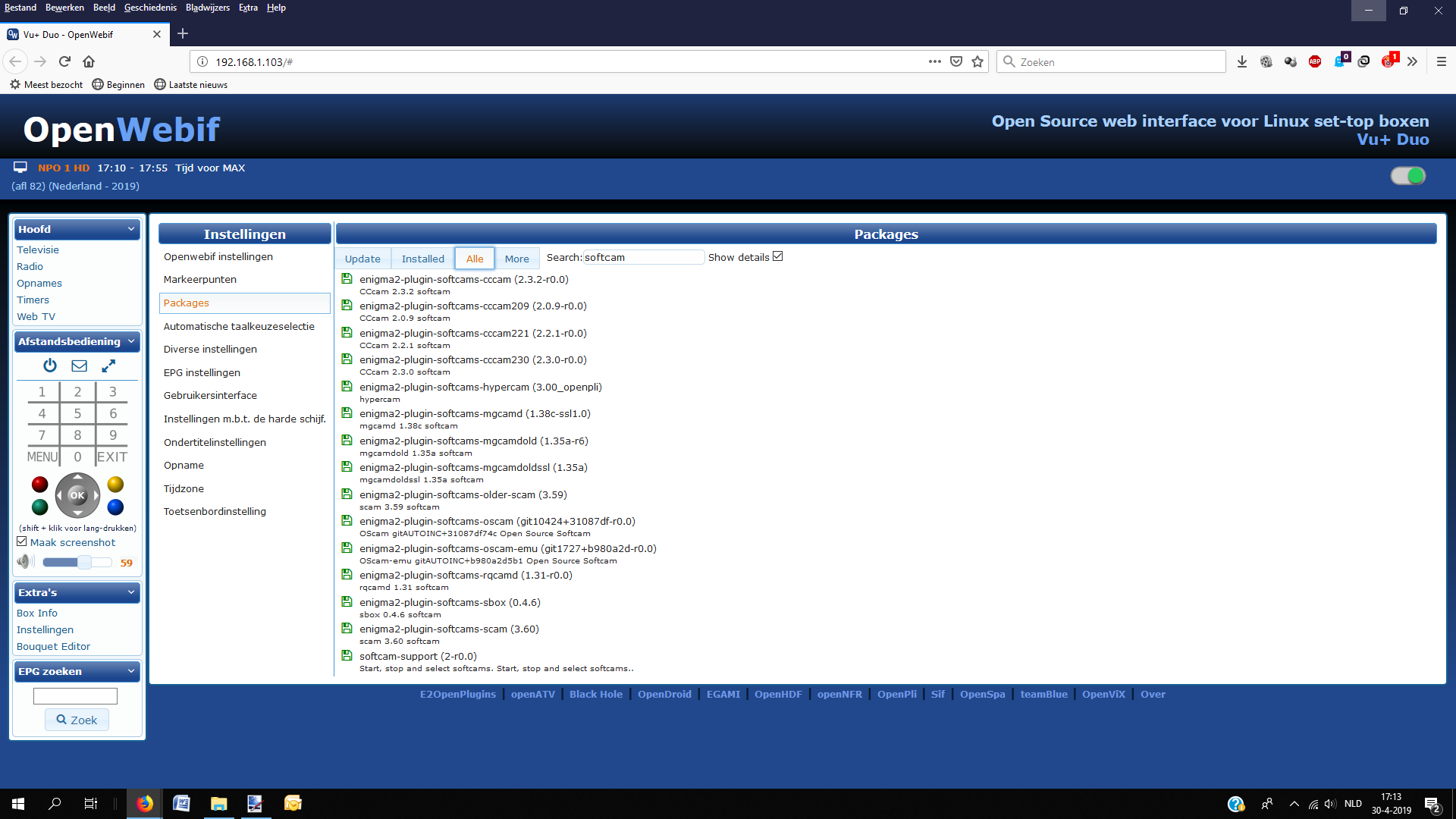Open EPG instellingen settings
This screenshot has height=819, width=1456.
click(202, 372)
